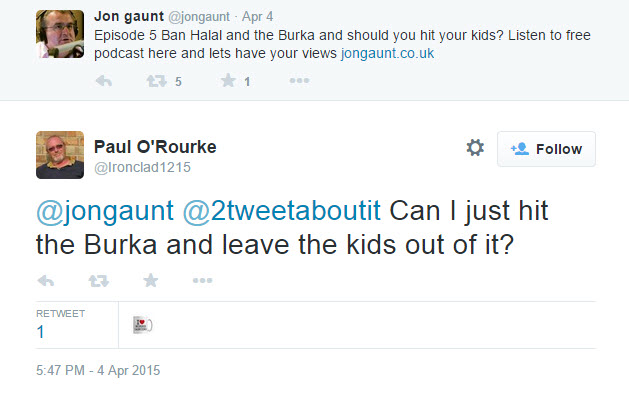
Task: View Jon Gaunt's profile picture
Action: click(60, 35)
